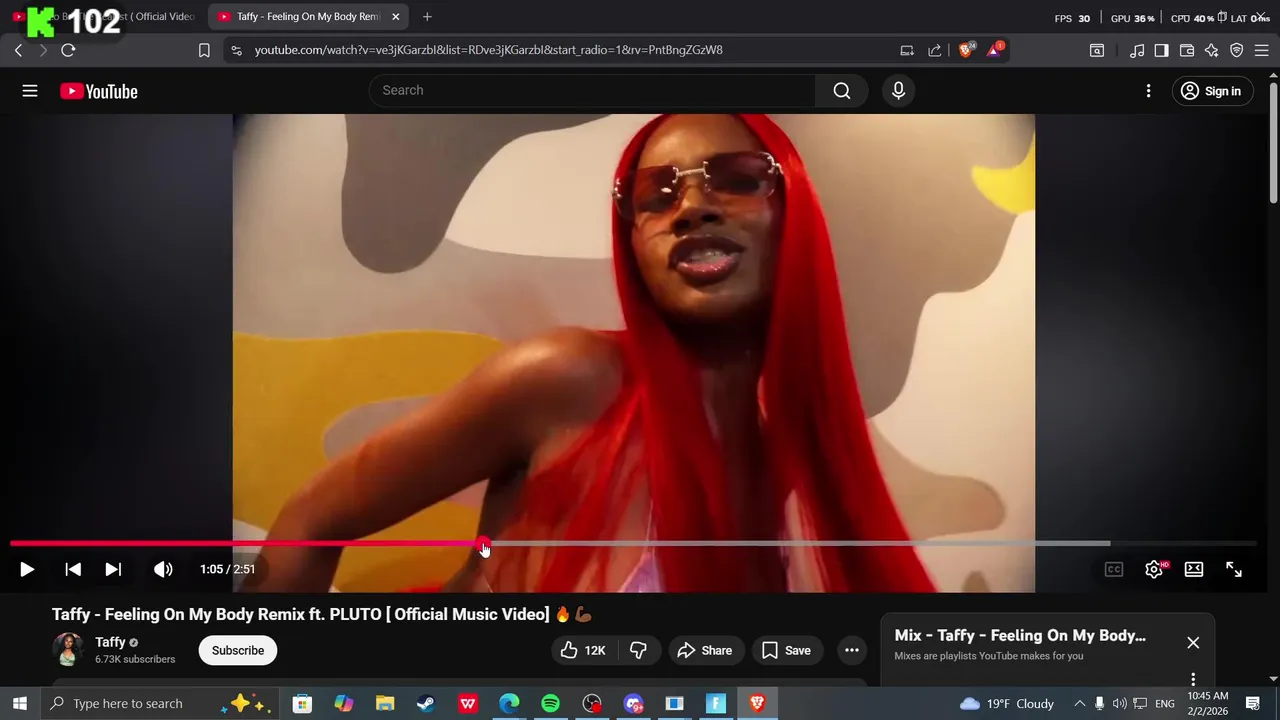
Task: Start voice search with the microphone
Action: [898, 90]
